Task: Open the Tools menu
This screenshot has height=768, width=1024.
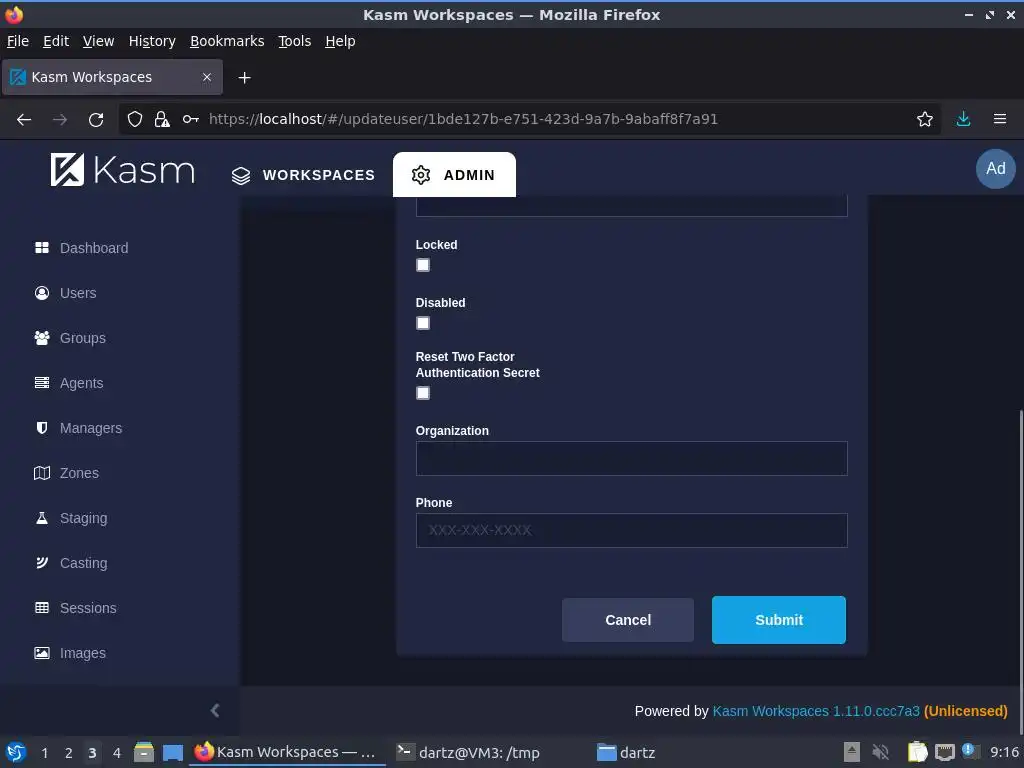Action: [x=295, y=41]
